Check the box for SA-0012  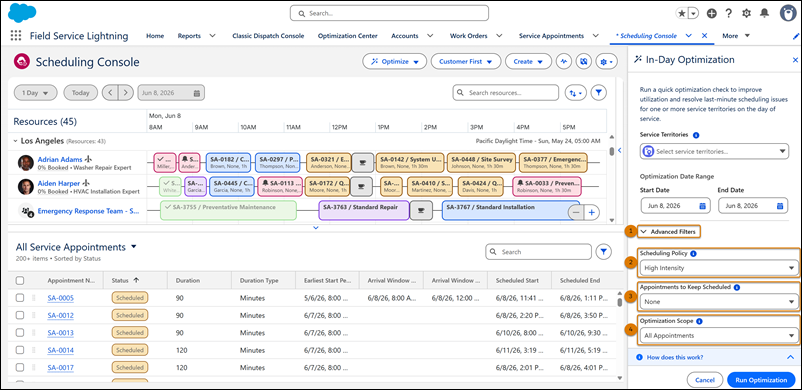pos(19,315)
